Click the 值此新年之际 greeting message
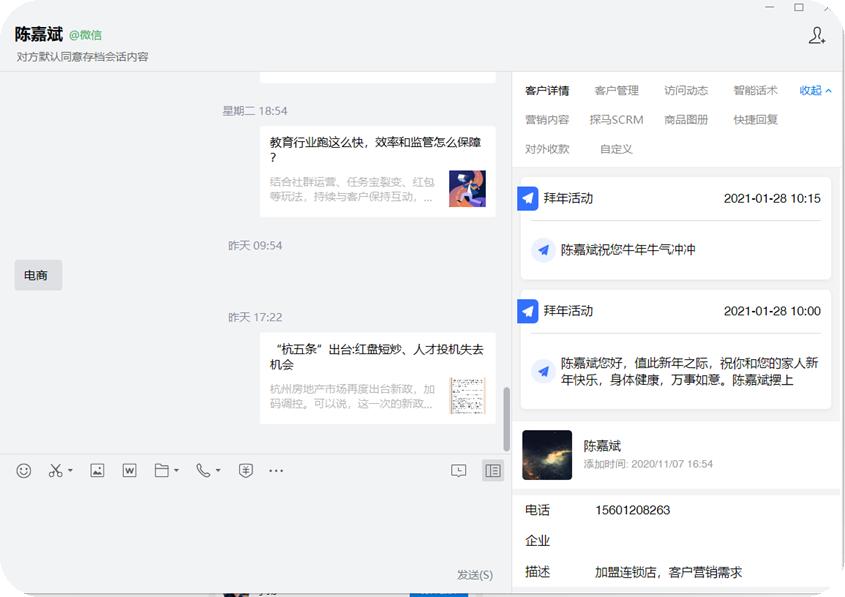 coord(689,371)
